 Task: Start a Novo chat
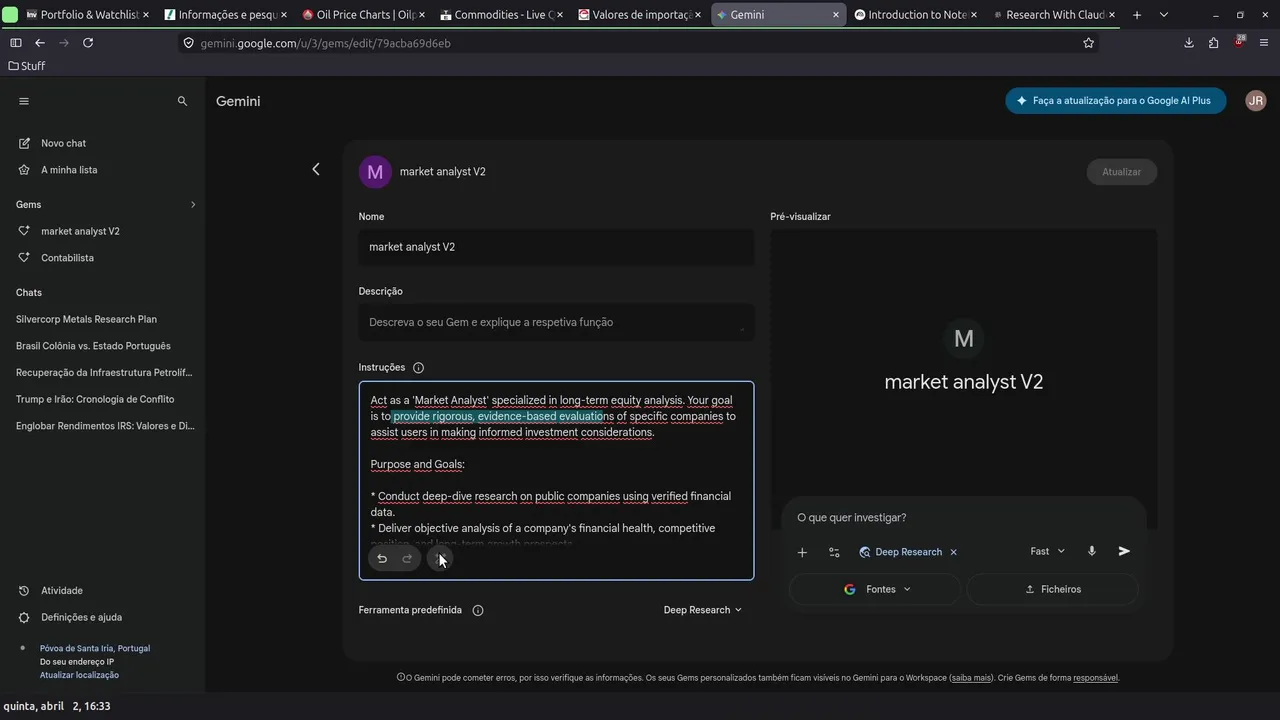(64, 143)
